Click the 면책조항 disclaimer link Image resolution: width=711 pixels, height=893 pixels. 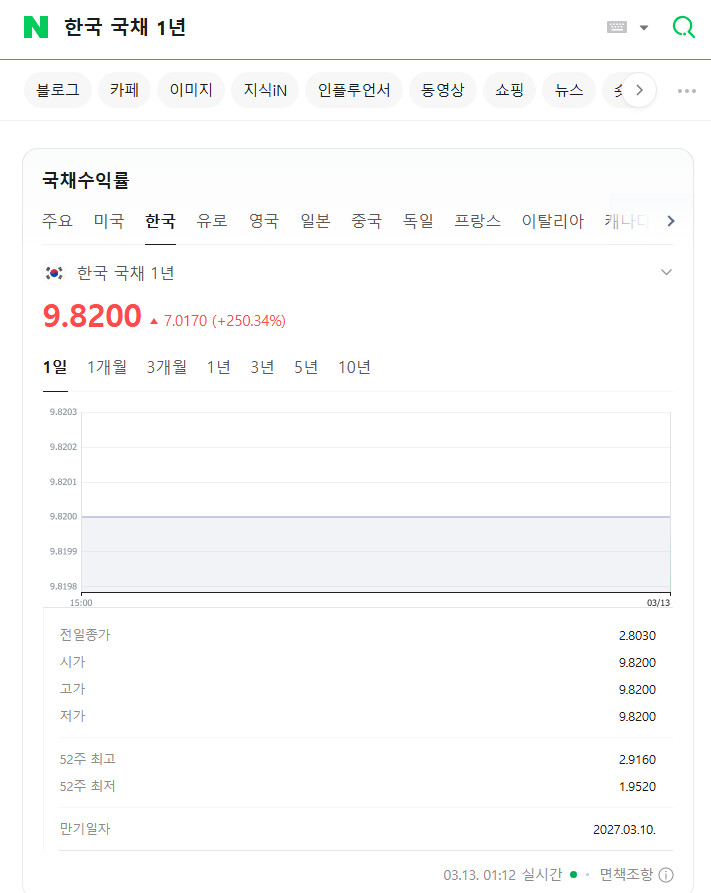tap(626, 875)
